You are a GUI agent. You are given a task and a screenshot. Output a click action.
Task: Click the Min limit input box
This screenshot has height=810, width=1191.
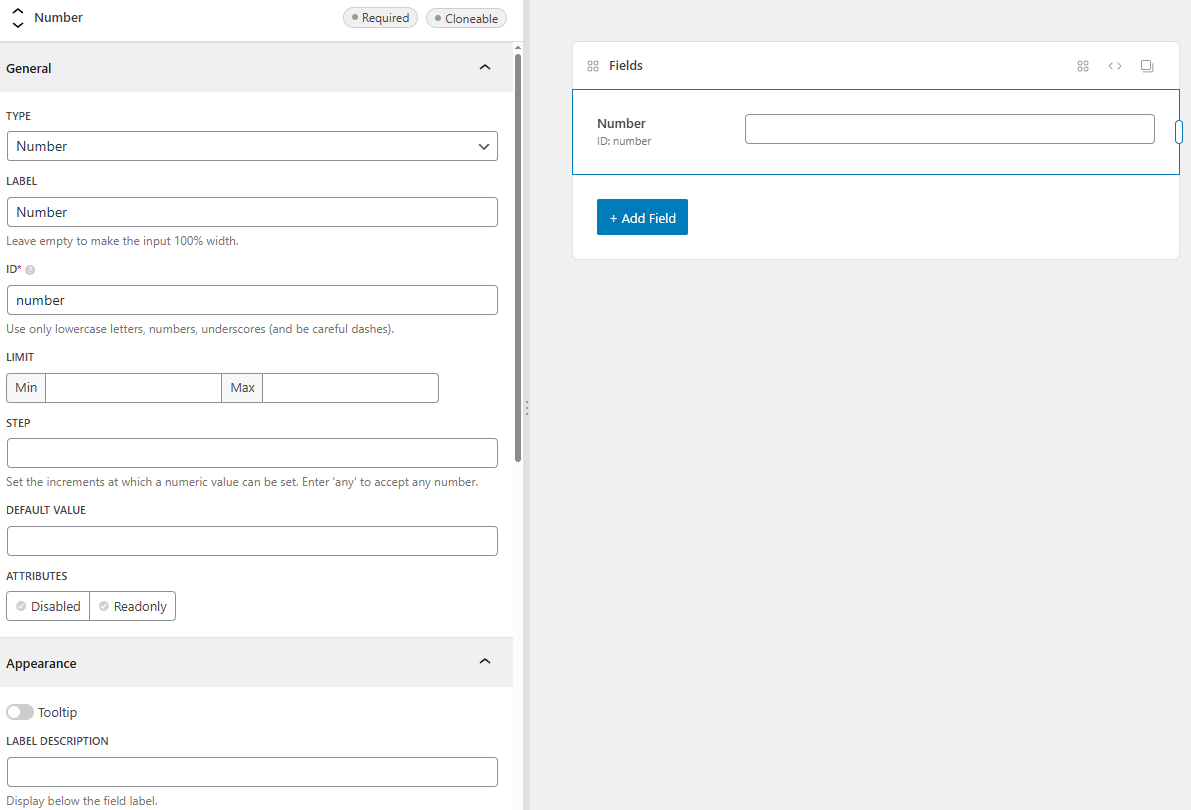click(x=133, y=388)
